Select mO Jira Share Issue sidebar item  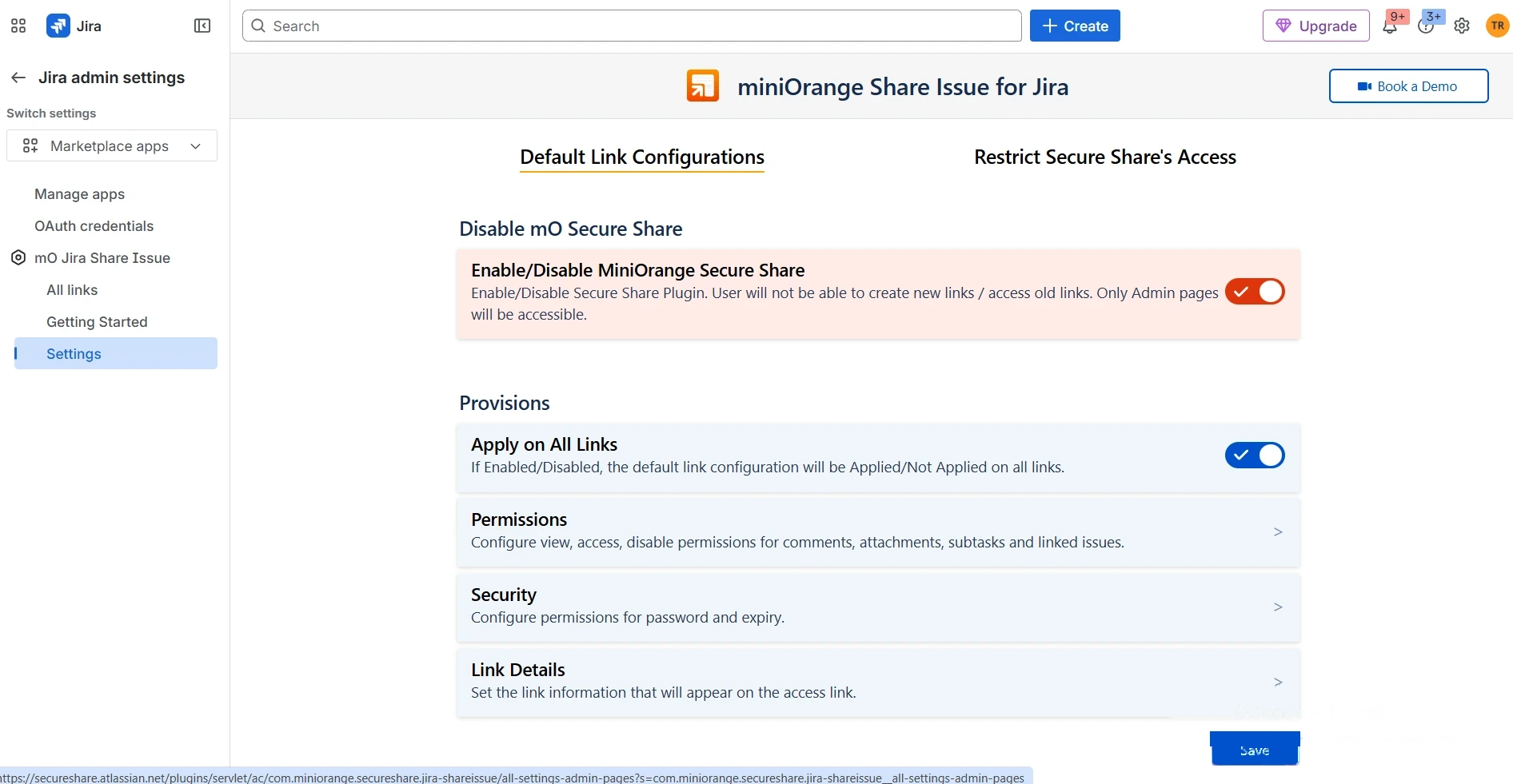pyautogui.click(x=102, y=258)
